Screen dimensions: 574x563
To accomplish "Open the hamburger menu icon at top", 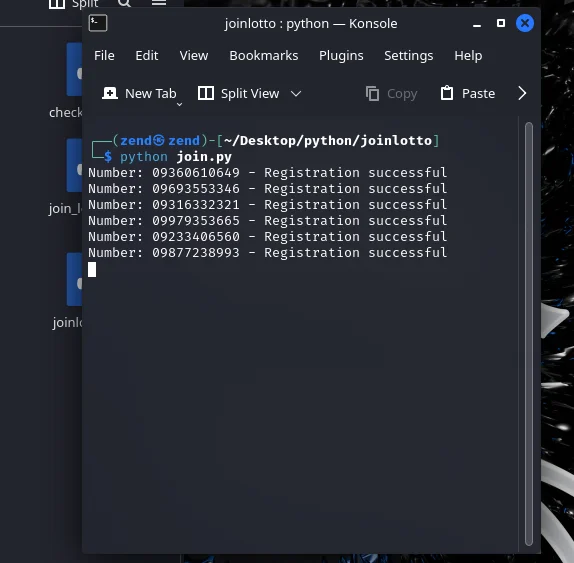I will click(159, 3).
